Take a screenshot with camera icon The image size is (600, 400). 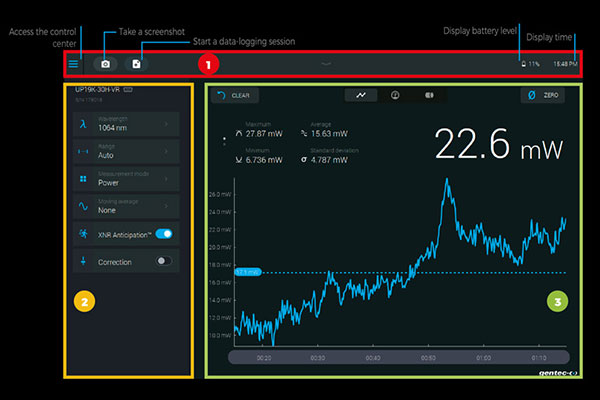105,64
